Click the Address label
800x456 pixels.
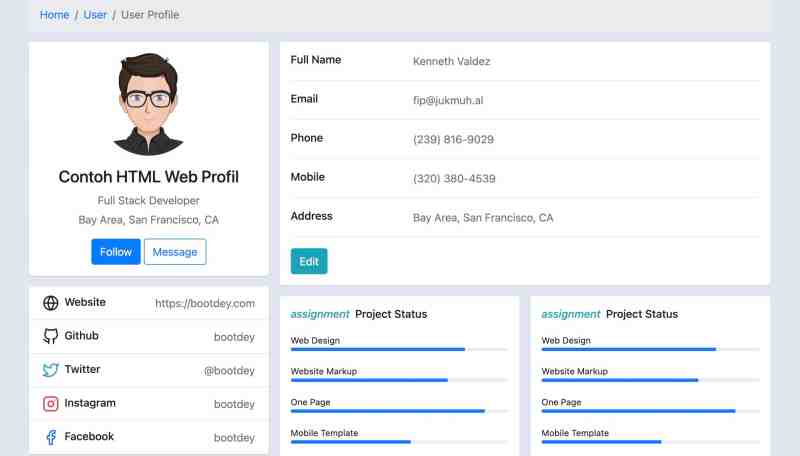(x=312, y=216)
